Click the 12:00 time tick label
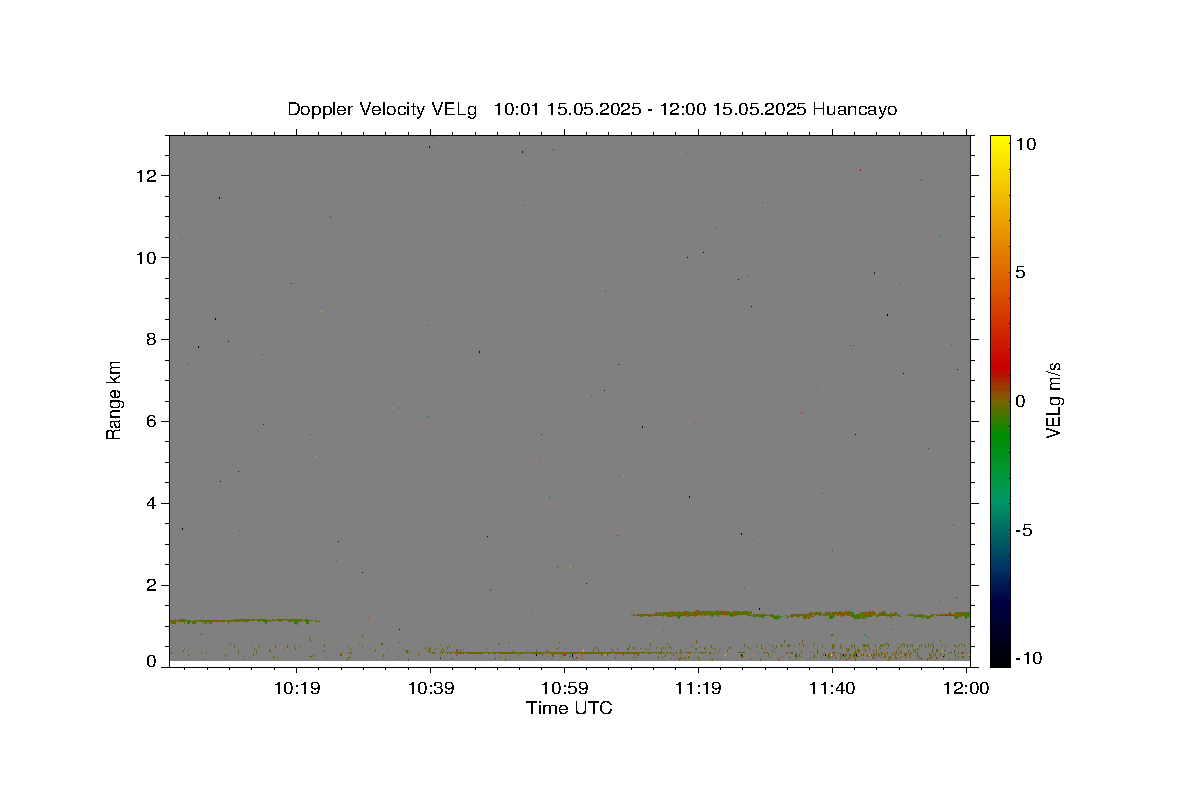 (966, 688)
